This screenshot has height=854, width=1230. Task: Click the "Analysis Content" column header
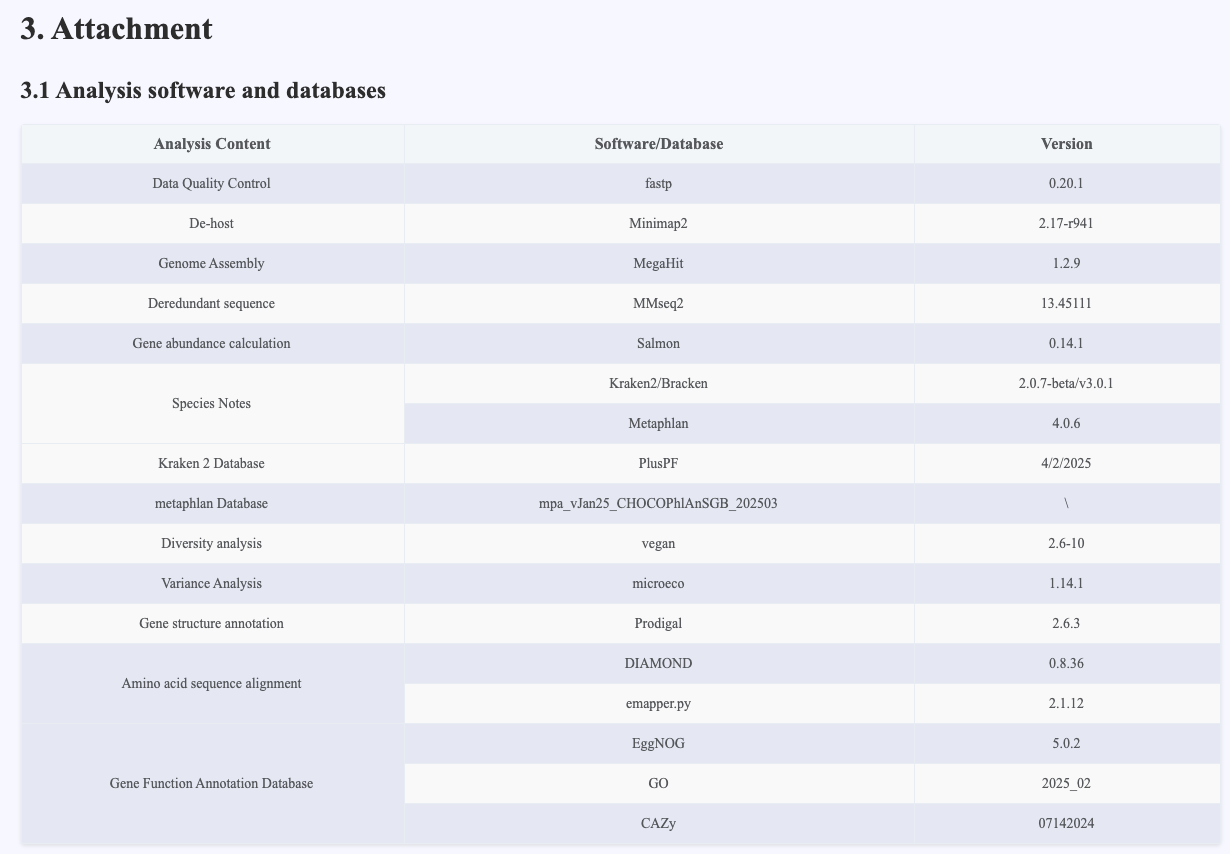click(212, 144)
